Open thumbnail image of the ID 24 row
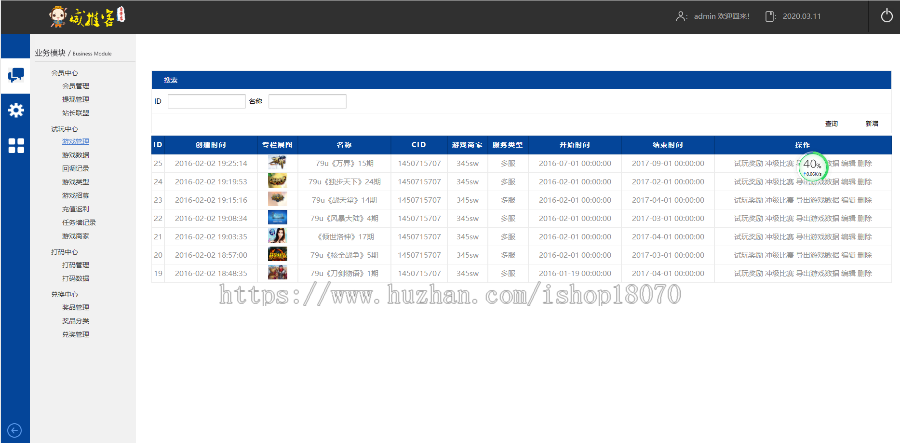900x443 pixels. [277, 181]
